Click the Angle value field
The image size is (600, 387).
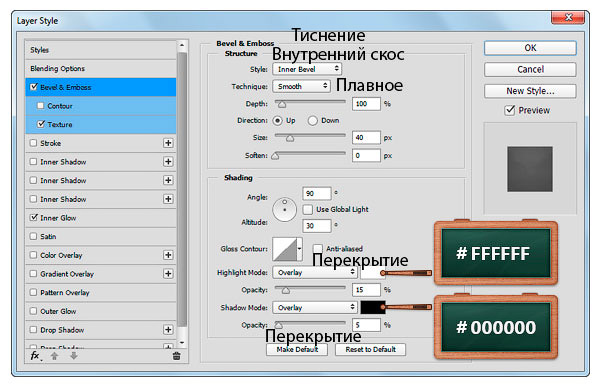pos(317,193)
